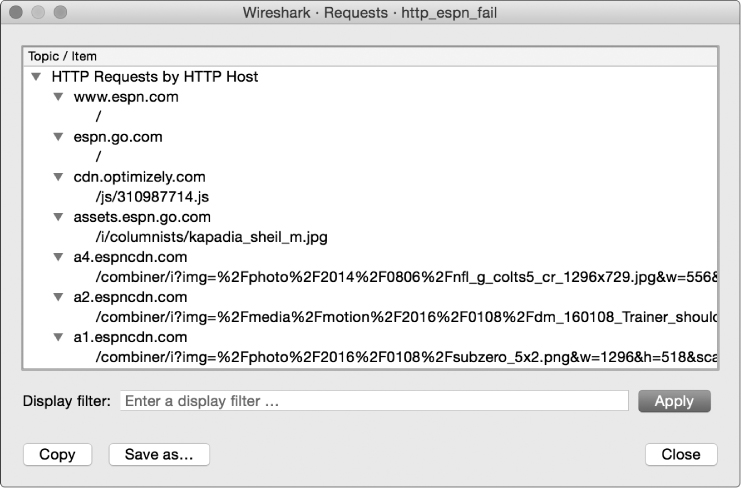
Task: Click the Topic / Item column header
Action: coord(370,56)
